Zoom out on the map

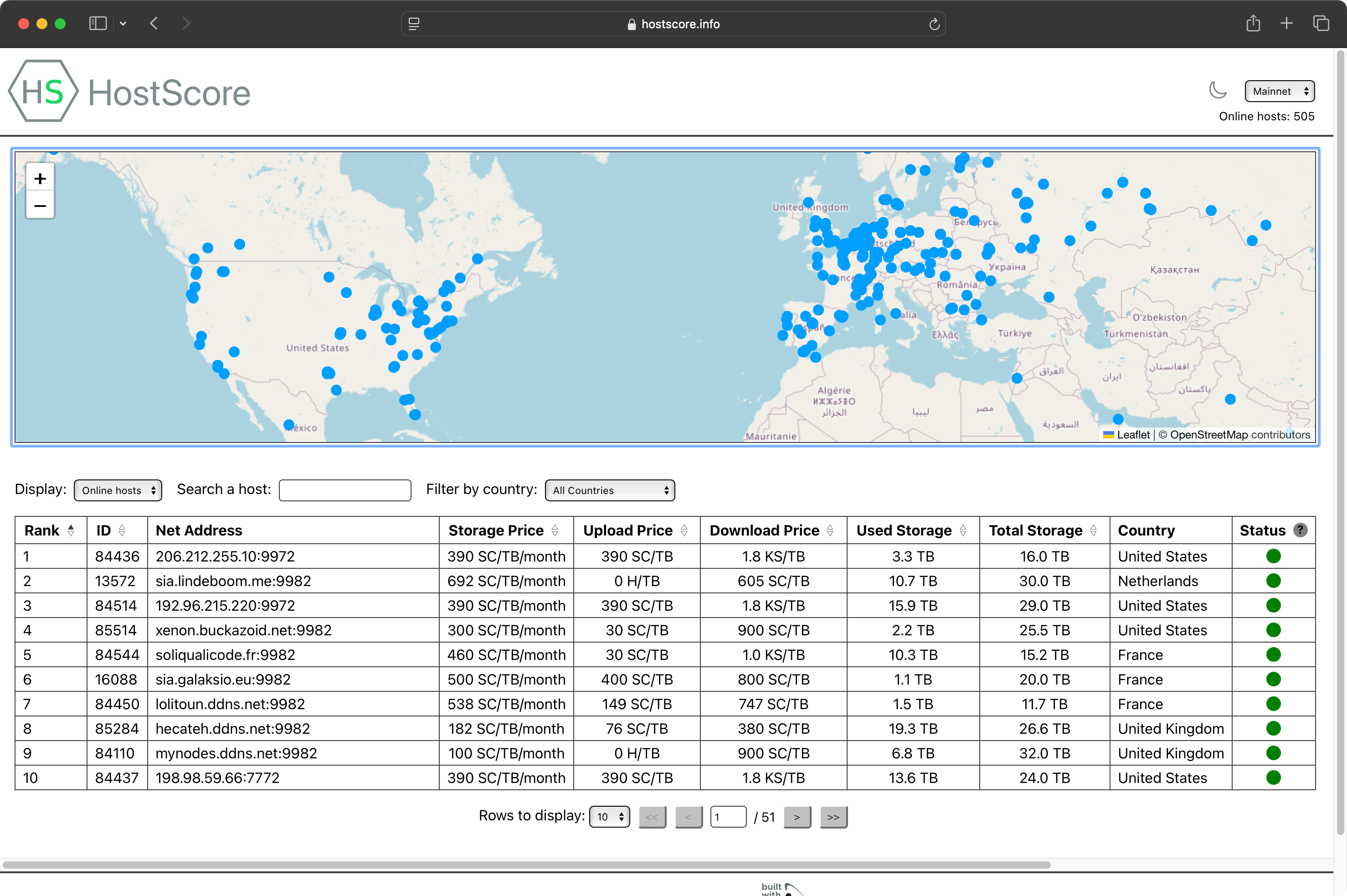pos(40,206)
